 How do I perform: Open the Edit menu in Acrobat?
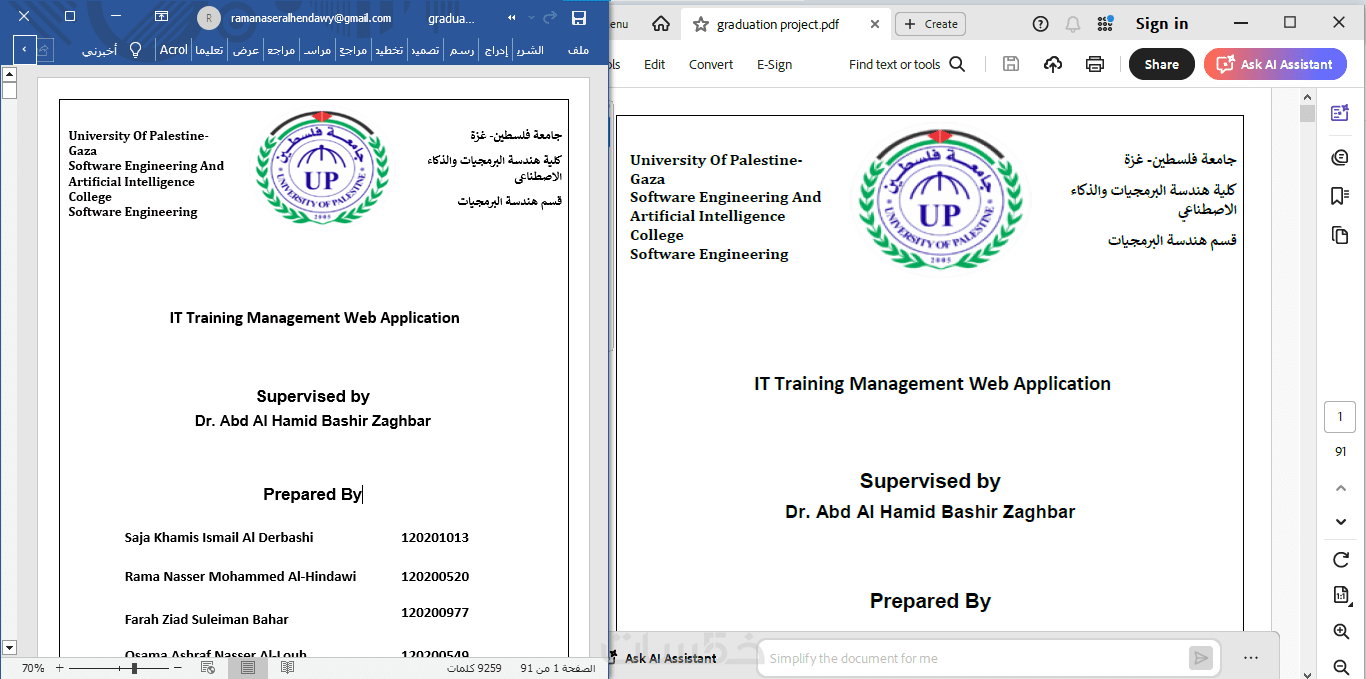[x=655, y=64]
